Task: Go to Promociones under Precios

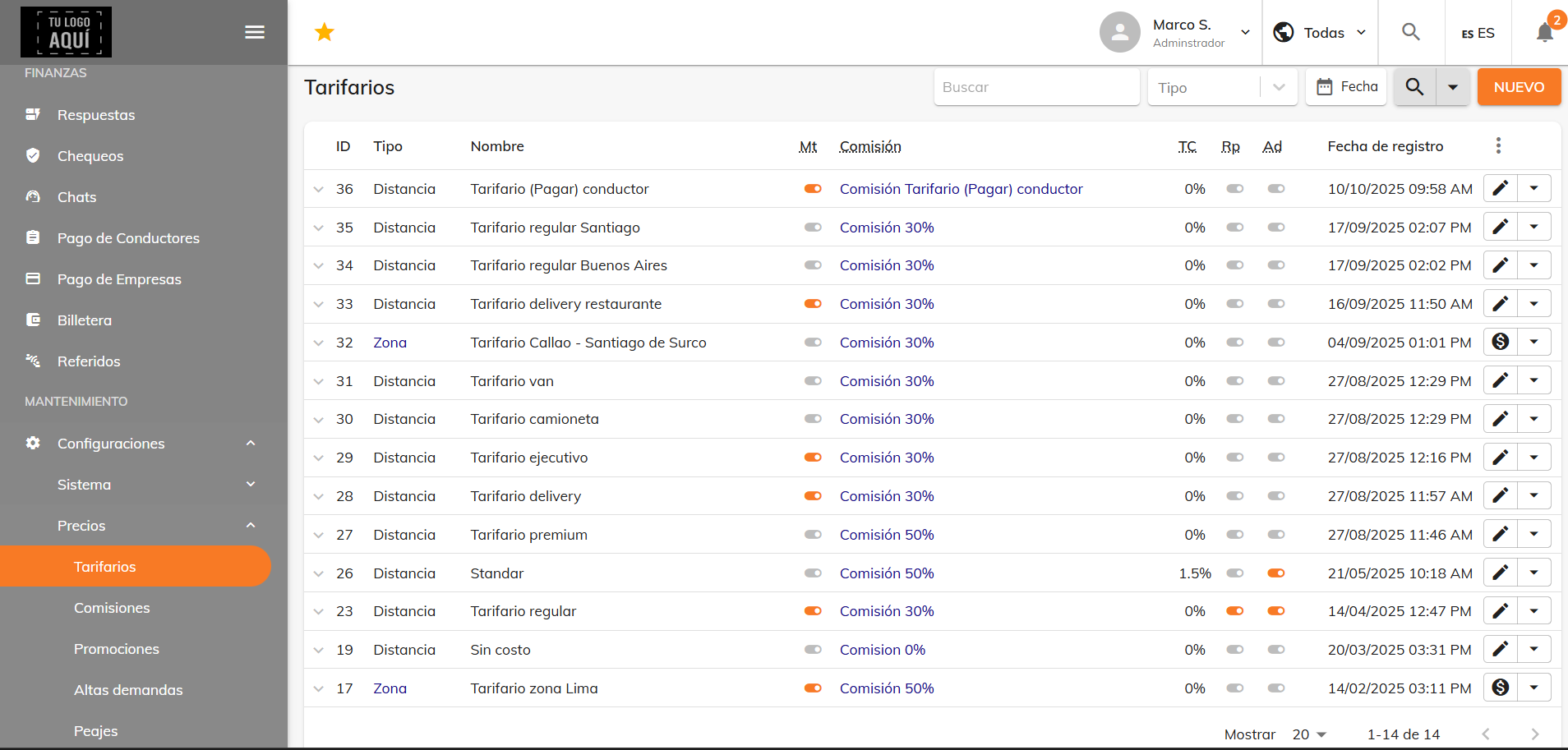Action: coord(117,649)
